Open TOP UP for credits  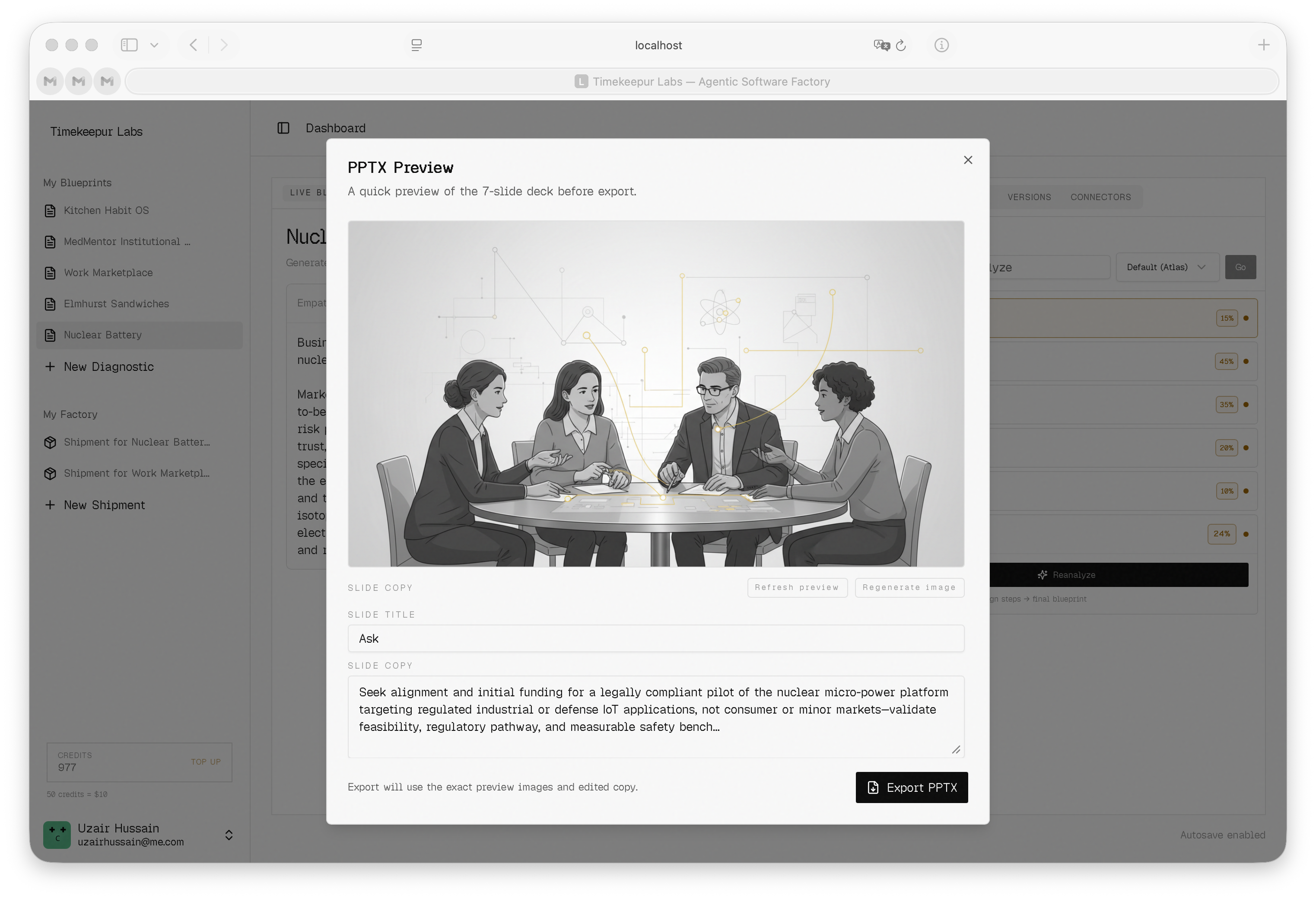[206, 762]
